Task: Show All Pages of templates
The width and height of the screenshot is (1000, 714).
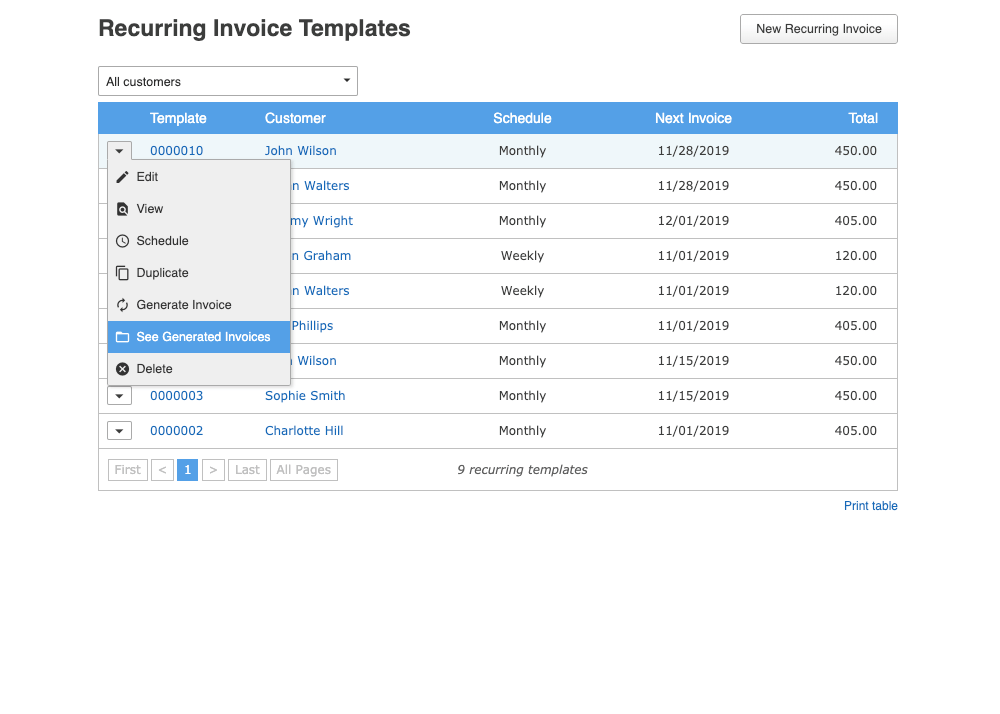Action: pyautogui.click(x=304, y=470)
